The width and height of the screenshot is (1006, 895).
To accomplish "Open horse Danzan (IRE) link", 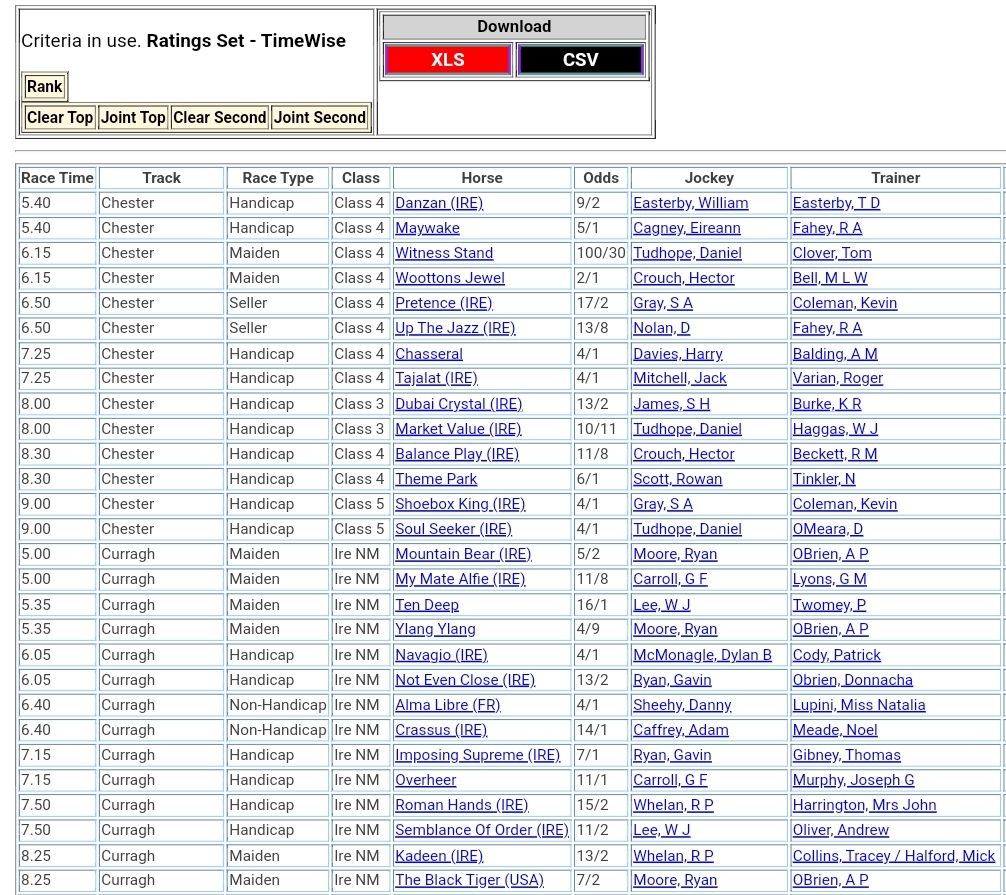I will 439,203.
